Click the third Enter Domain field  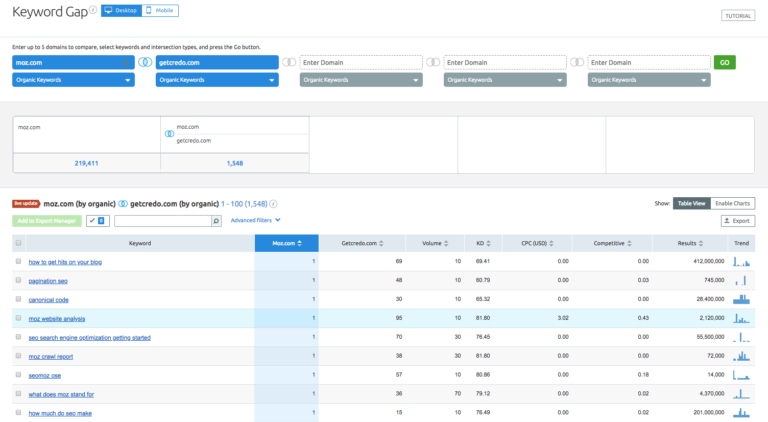pos(361,63)
